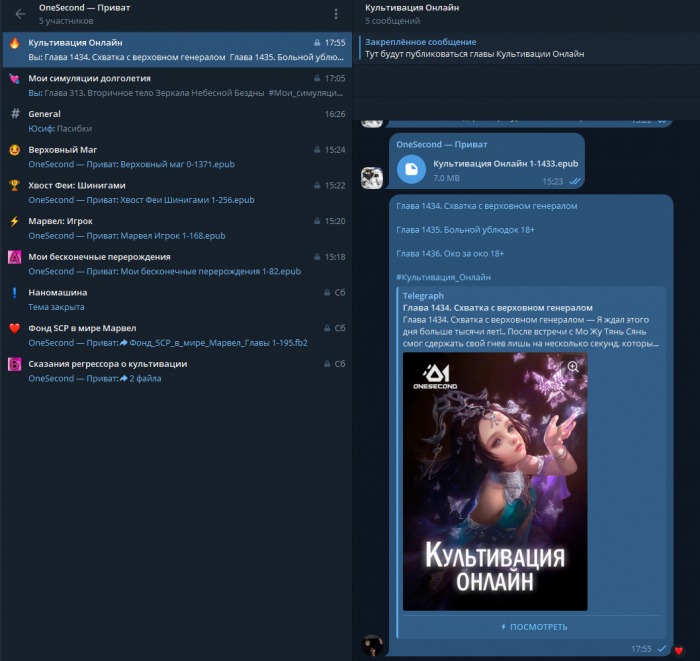Open link Глава 1434. Схватка с верховном генералом
The width and height of the screenshot is (700, 661).
(487, 206)
